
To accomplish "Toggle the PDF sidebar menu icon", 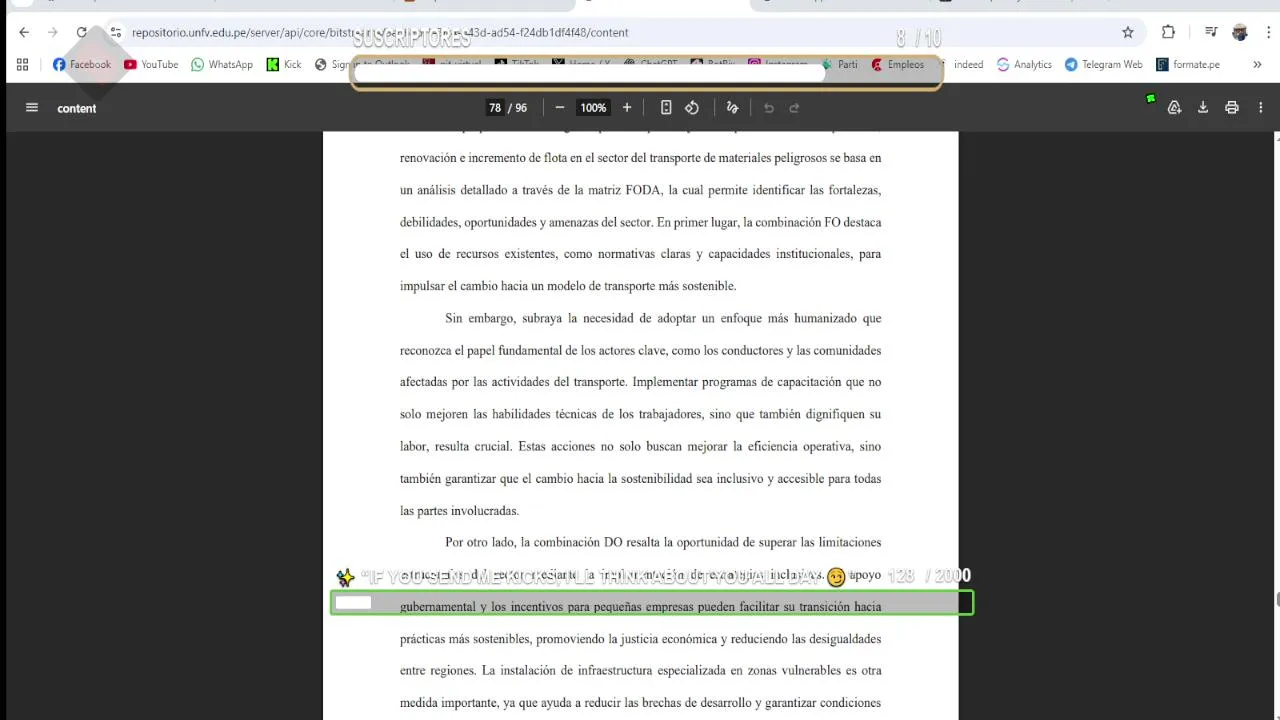I will pyautogui.click(x=32, y=108).
